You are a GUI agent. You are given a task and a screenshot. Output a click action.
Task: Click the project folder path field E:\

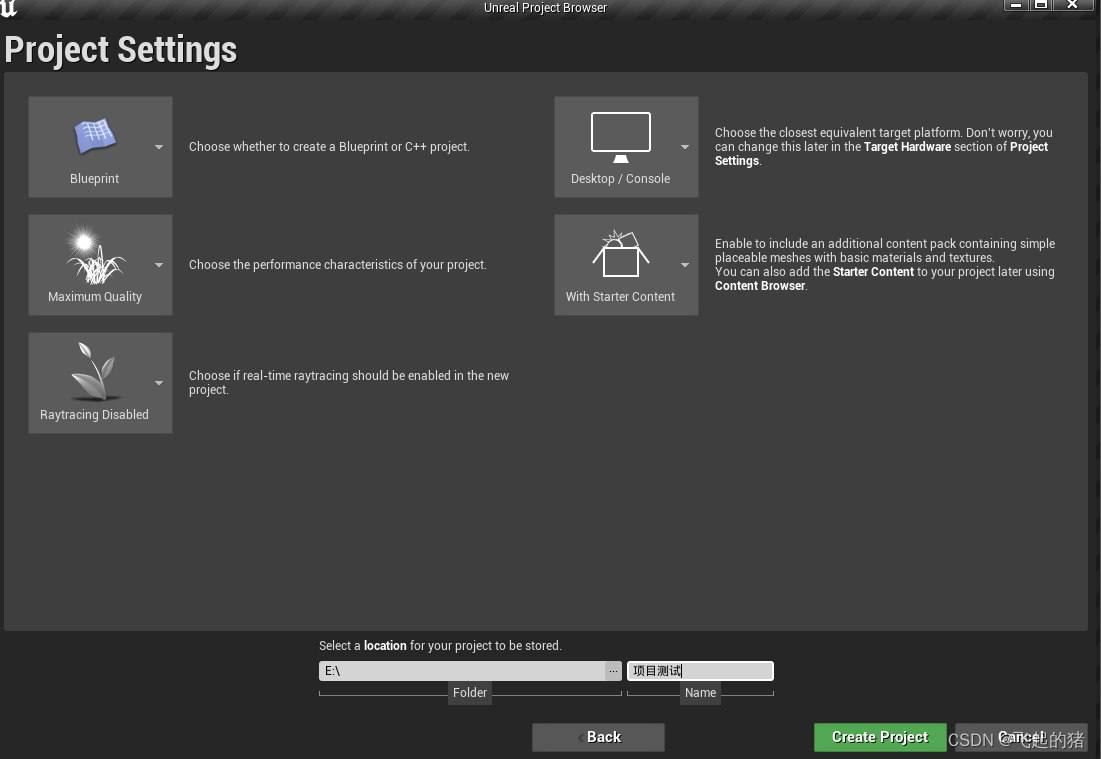point(462,671)
